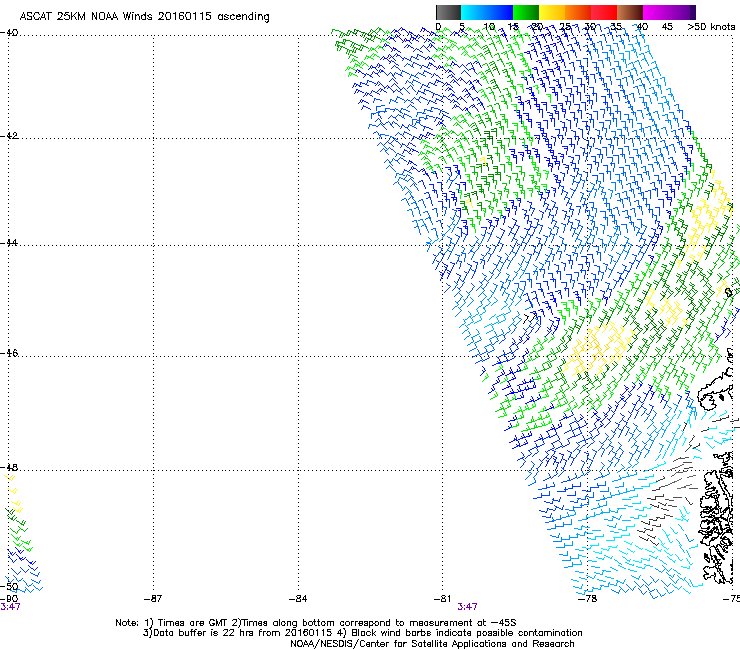Click the black coastline outline at bottom right
The image size is (740, 650).
tap(717, 519)
